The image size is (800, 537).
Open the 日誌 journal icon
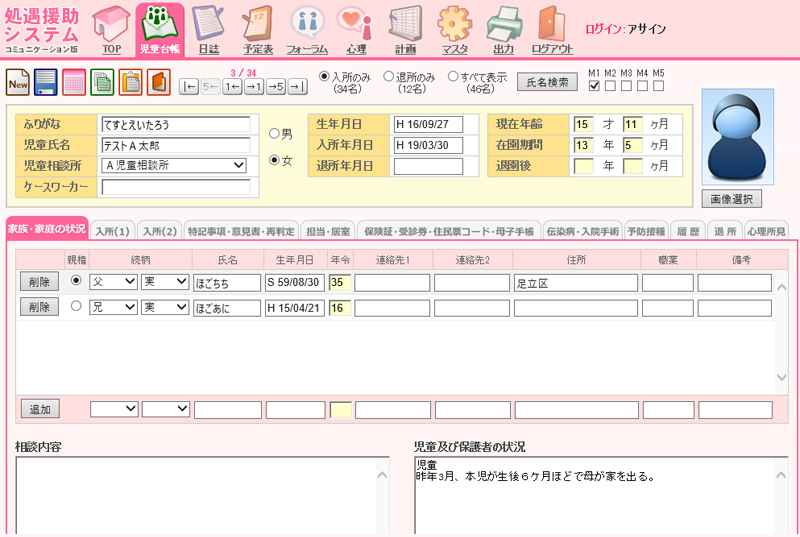pos(208,26)
